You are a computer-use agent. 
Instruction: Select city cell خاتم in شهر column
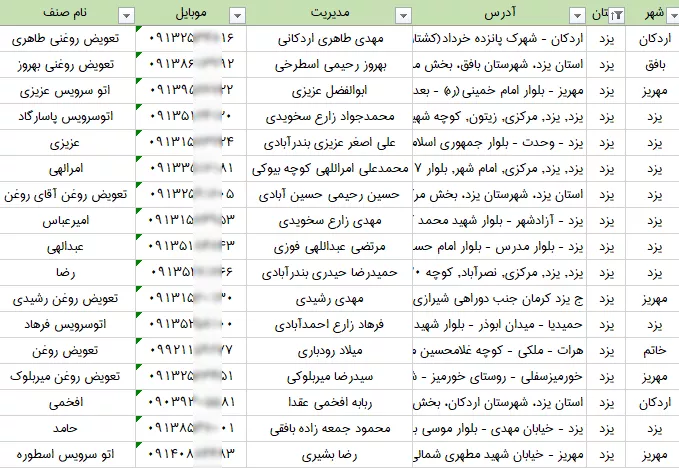(x=653, y=351)
